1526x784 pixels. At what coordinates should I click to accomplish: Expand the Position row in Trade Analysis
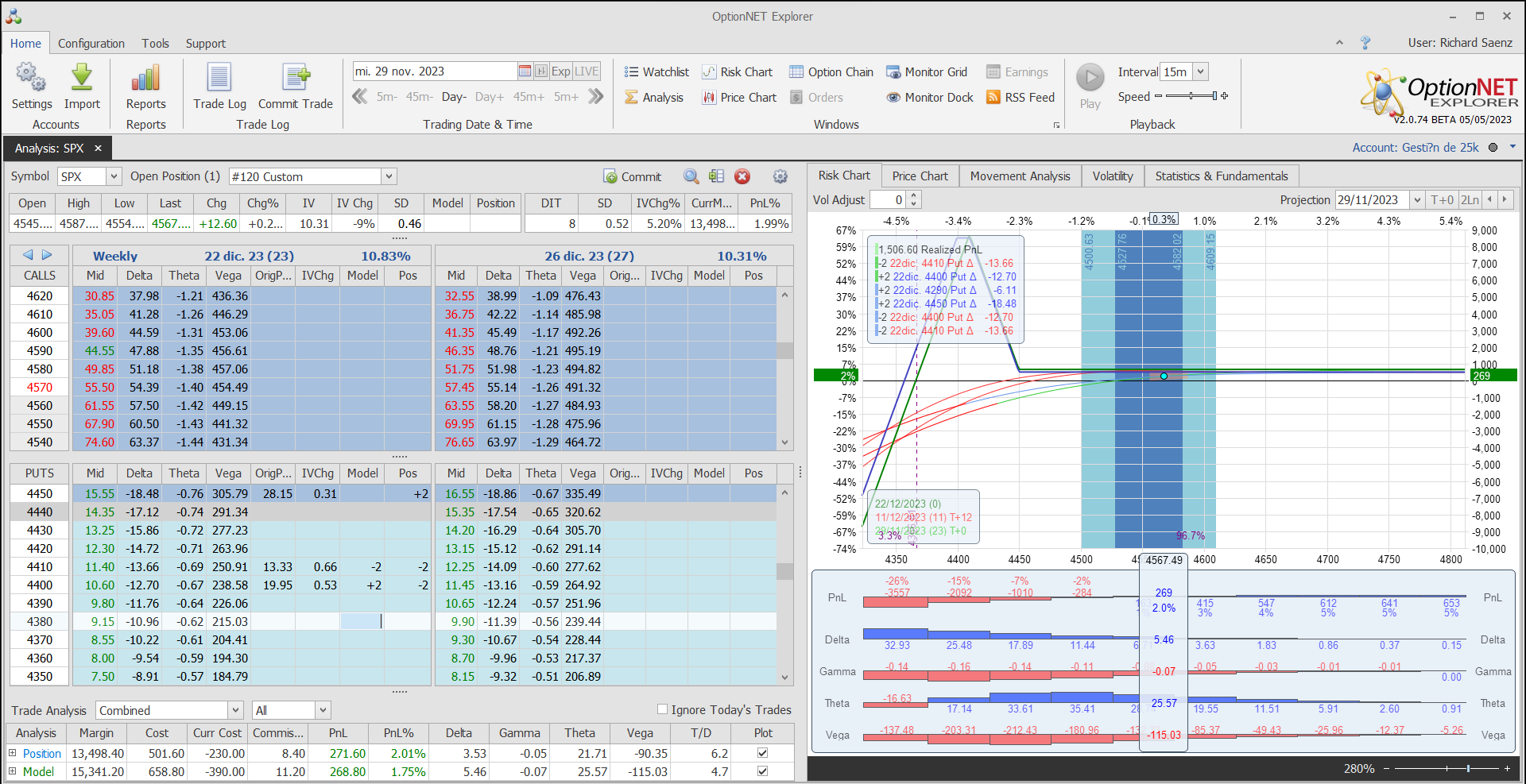coord(12,753)
